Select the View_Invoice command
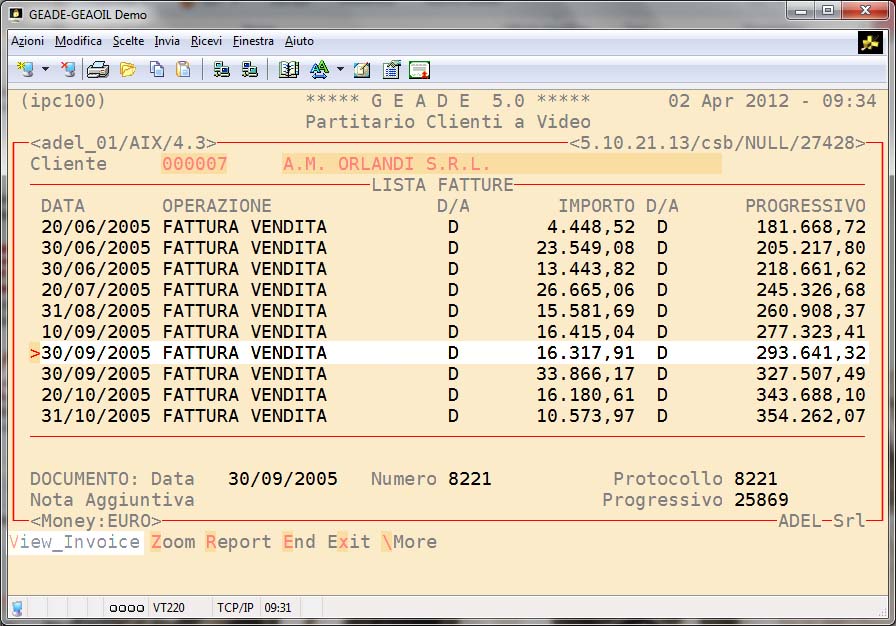Image resolution: width=896 pixels, height=626 pixels. click(x=75, y=542)
